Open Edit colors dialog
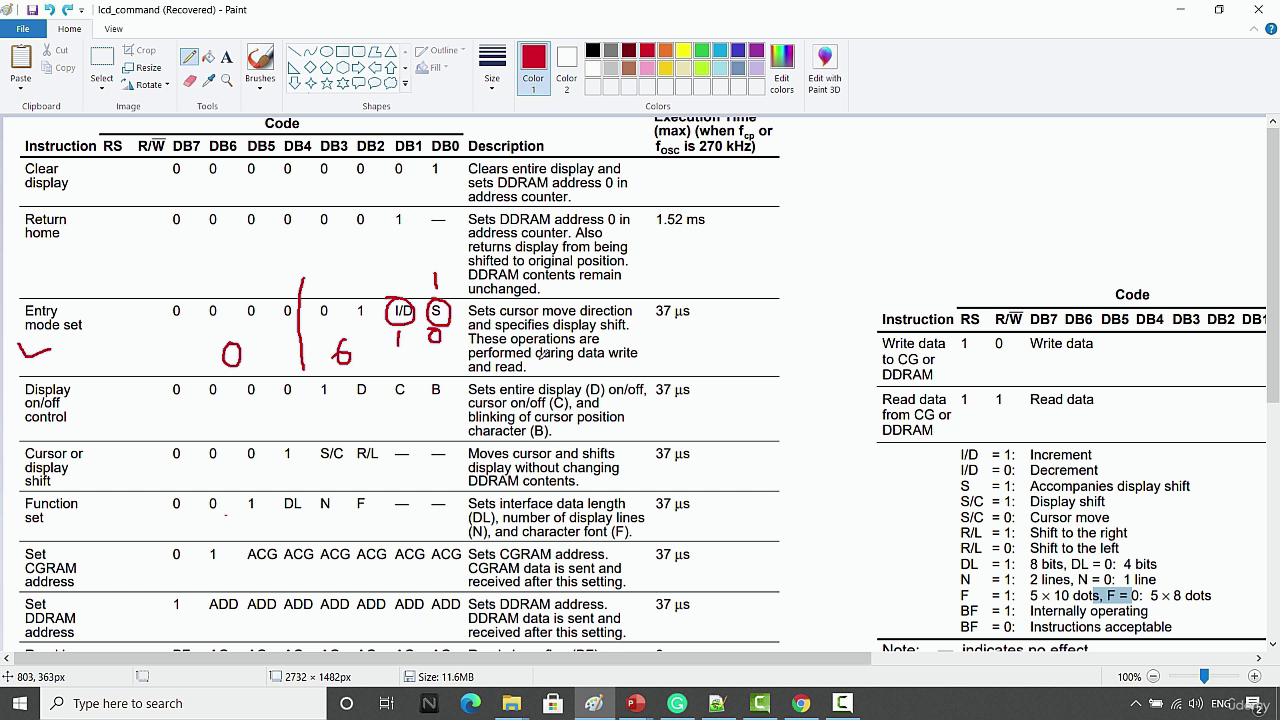Image resolution: width=1280 pixels, height=720 pixels. (782, 70)
